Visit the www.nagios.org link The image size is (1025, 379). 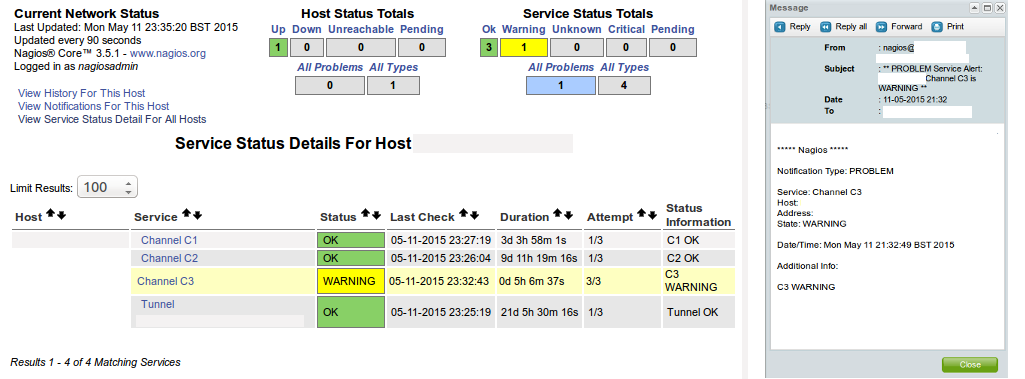pyautogui.click(x=168, y=54)
